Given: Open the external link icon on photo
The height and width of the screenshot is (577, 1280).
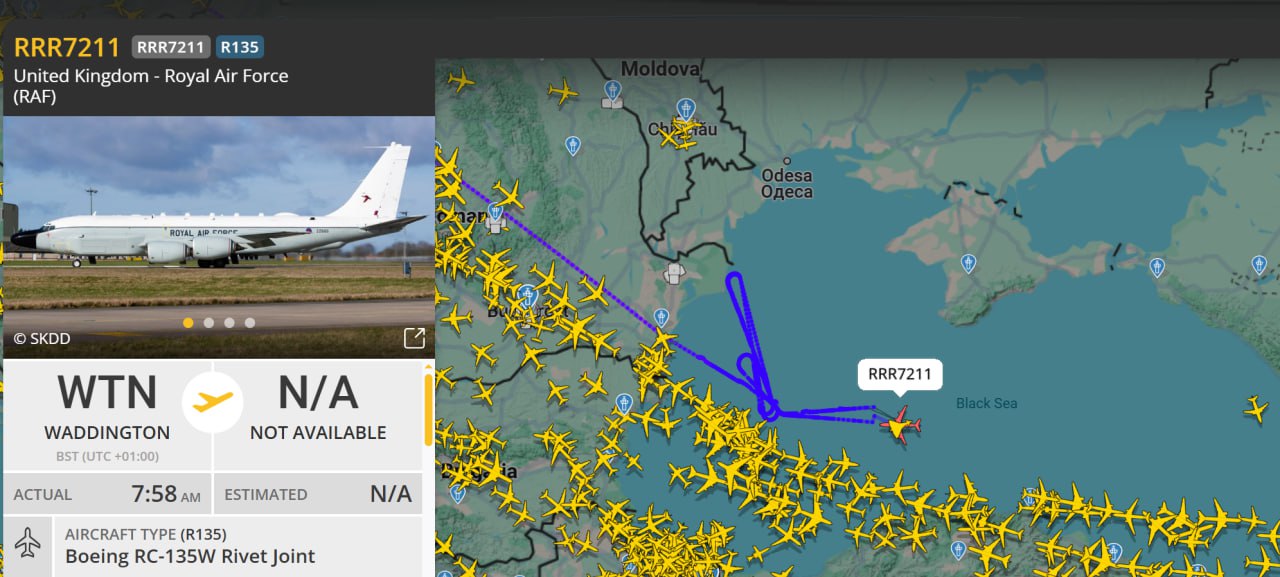Looking at the screenshot, I should pos(414,338).
